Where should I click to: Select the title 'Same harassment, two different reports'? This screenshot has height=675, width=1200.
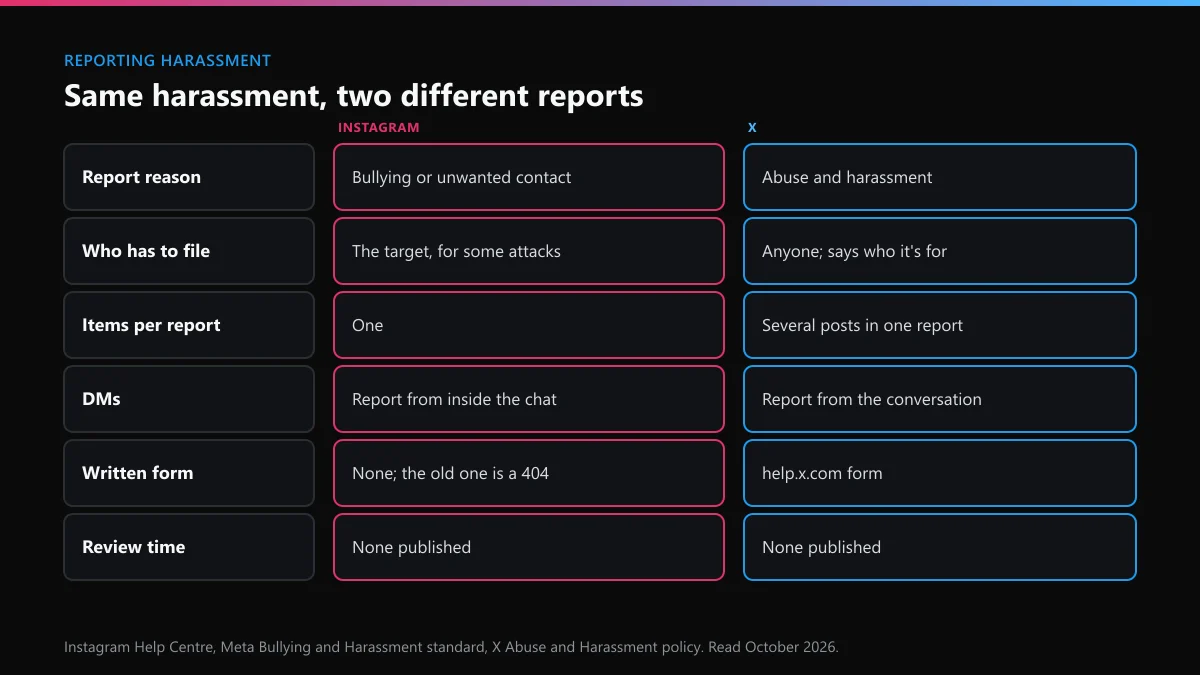(x=354, y=96)
